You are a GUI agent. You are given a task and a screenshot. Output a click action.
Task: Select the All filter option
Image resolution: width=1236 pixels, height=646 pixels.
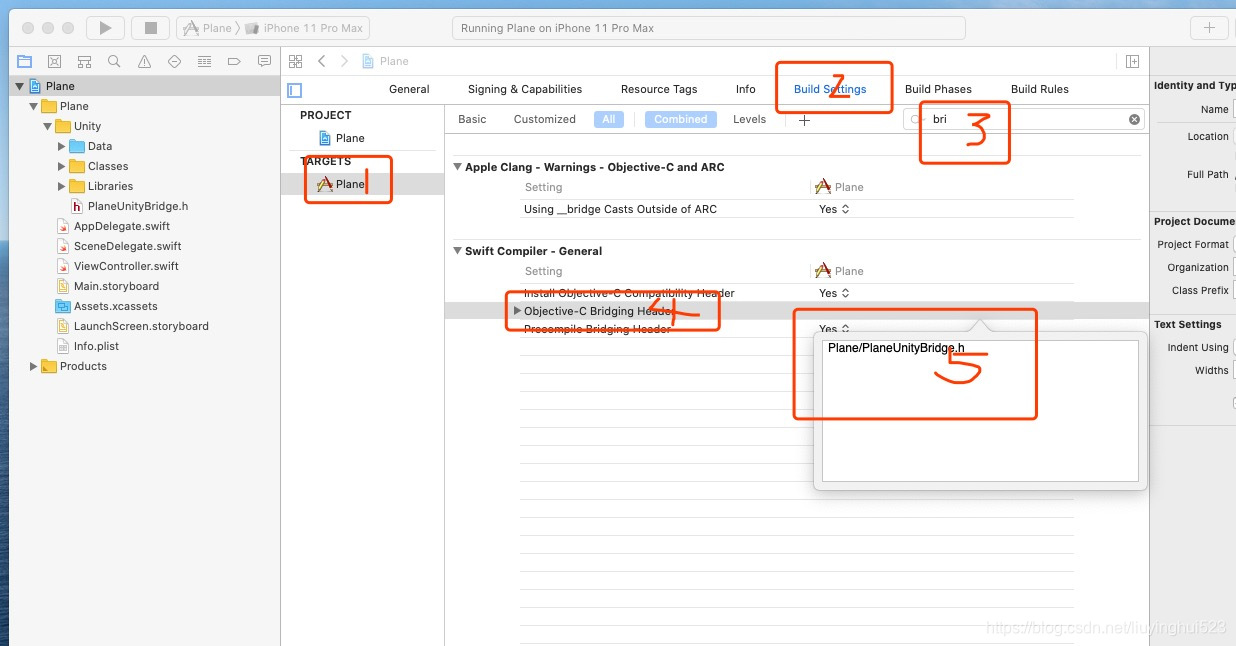point(608,119)
